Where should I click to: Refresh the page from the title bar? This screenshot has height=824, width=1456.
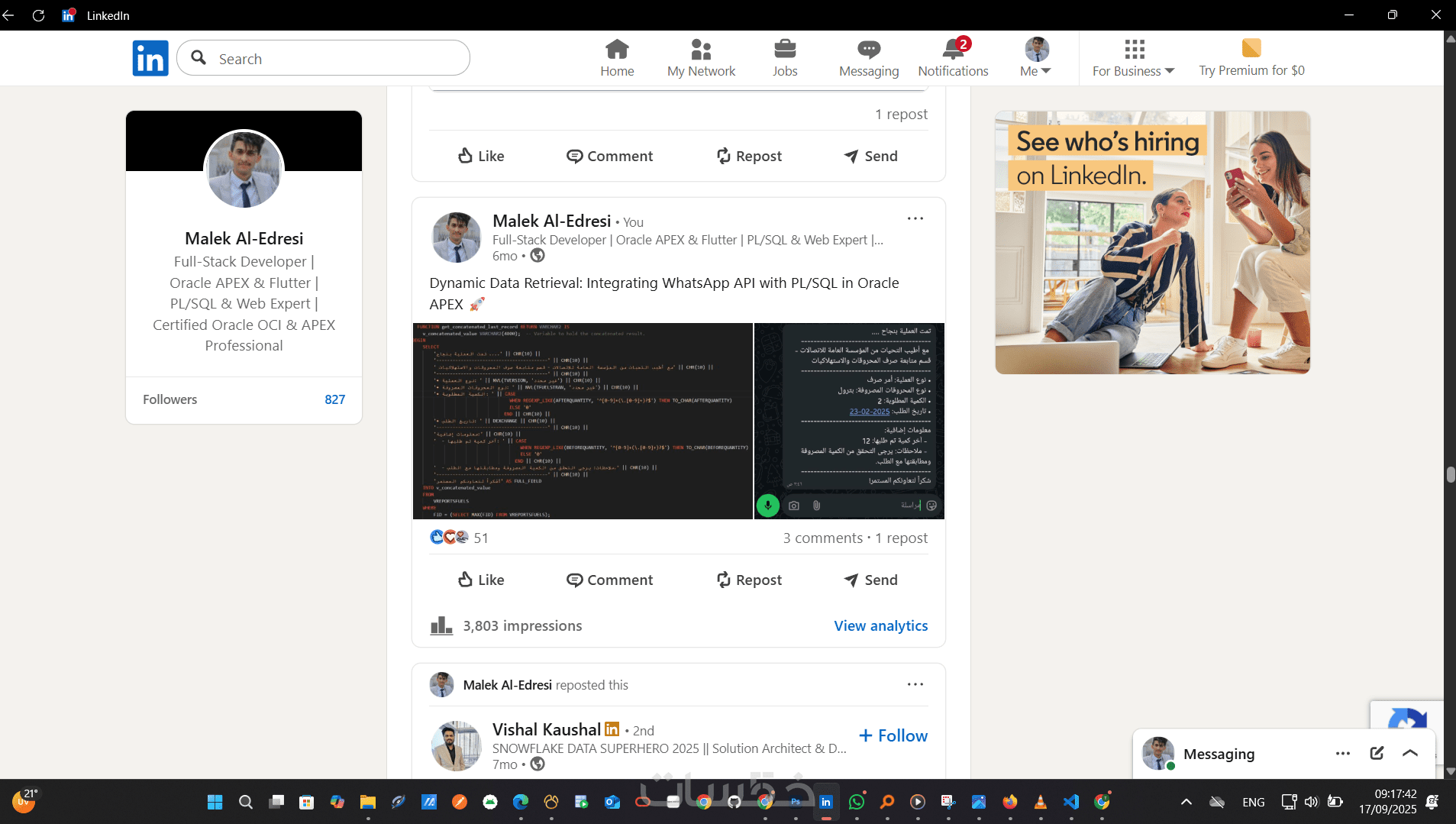(38, 15)
